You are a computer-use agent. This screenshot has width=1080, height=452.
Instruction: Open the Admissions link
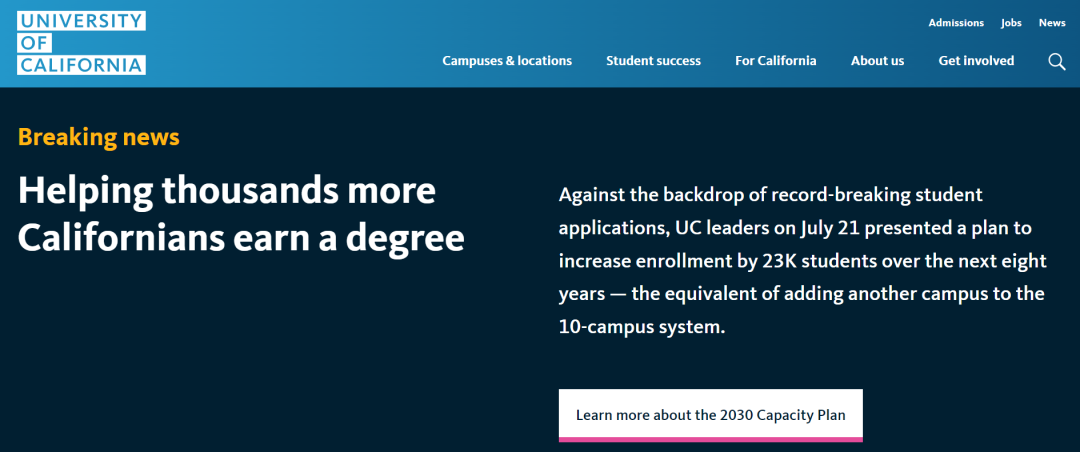pos(956,22)
